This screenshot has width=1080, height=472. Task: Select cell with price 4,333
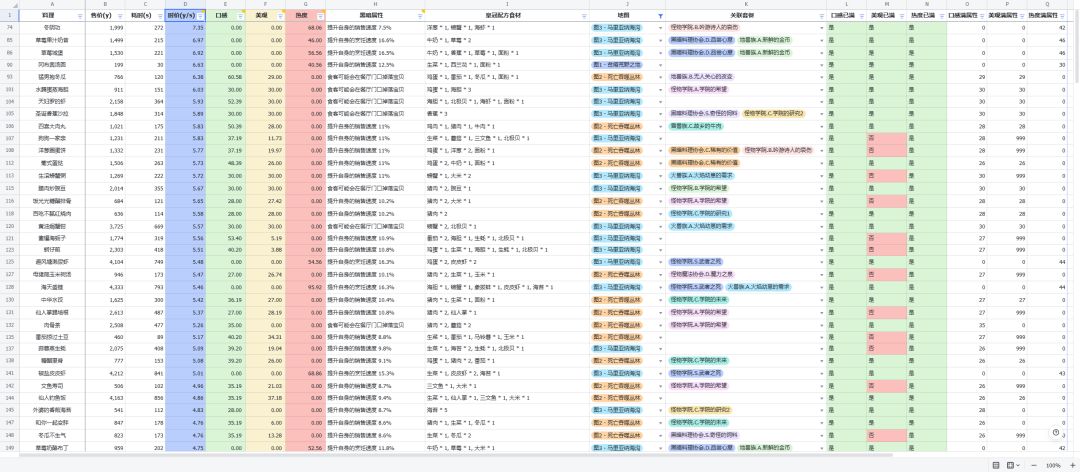click(x=105, y=287)
